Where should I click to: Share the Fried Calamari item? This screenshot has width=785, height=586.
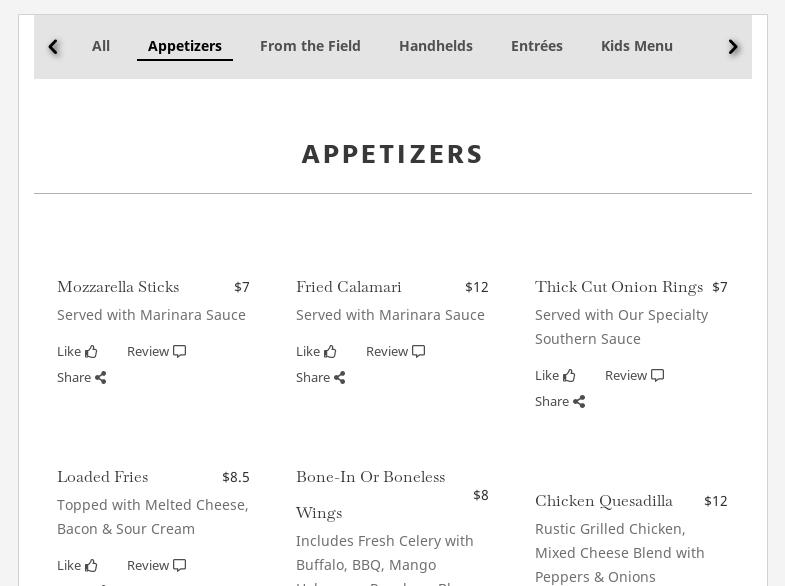click(x=320, y=377)
